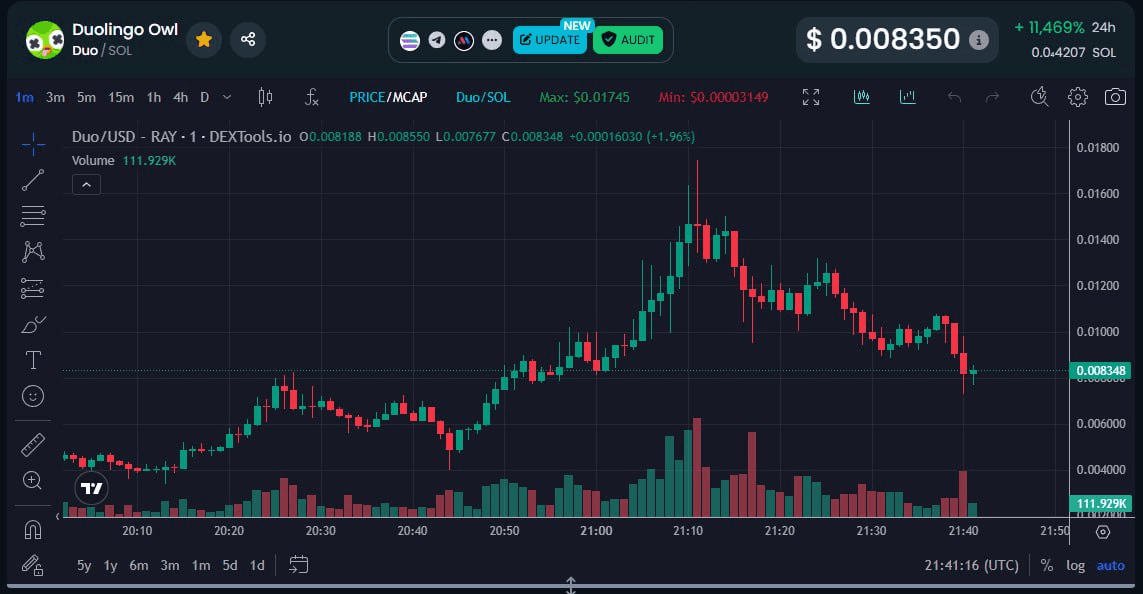Switch chart to PRICE view
The image size is (1143, 594).
367,97
